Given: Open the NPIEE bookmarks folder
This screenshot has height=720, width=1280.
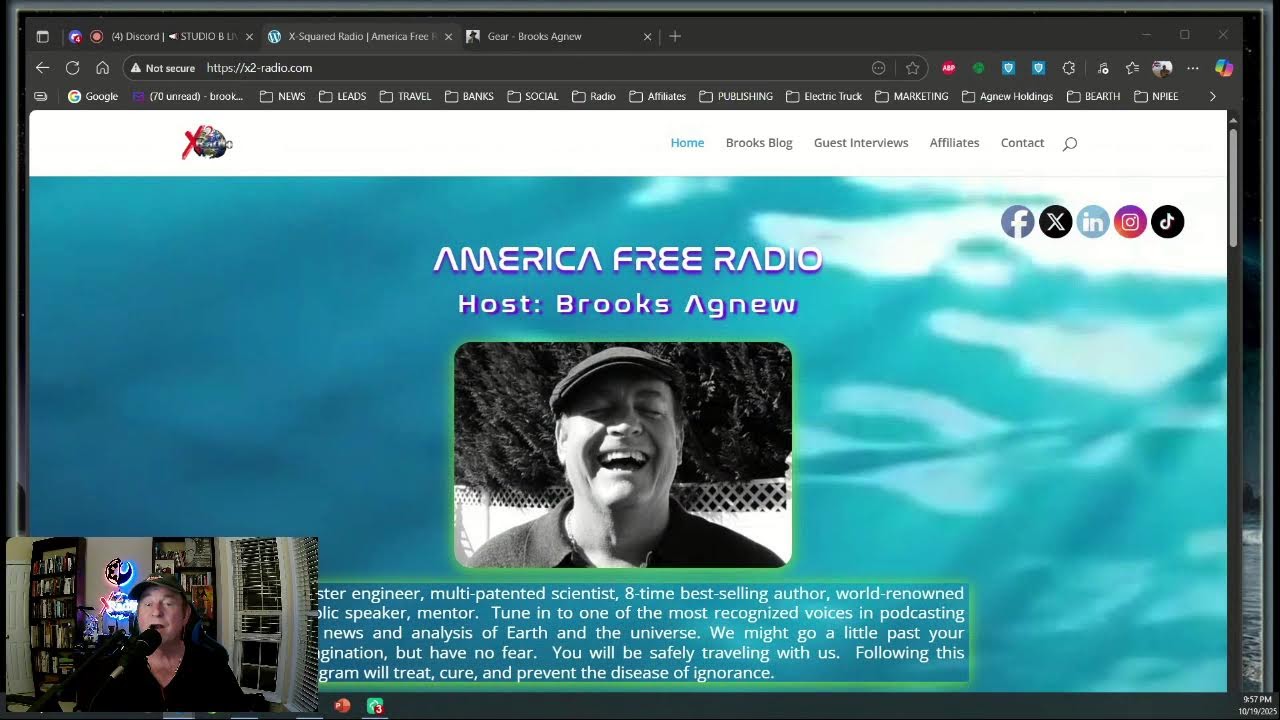Looking at the screenshot, I should (x=1156, y=96).
